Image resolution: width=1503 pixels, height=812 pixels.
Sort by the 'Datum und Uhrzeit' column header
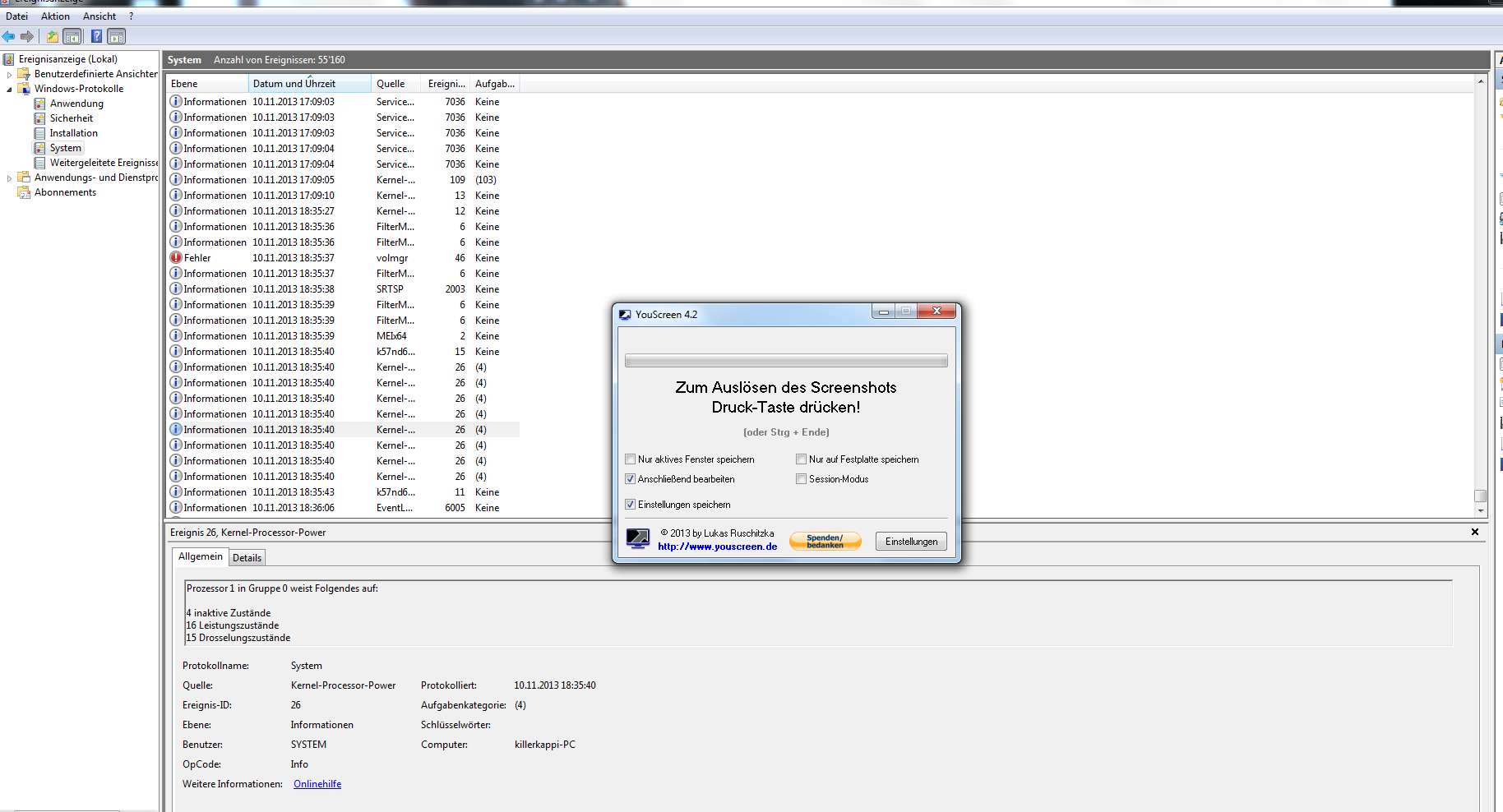pos(309,84)
